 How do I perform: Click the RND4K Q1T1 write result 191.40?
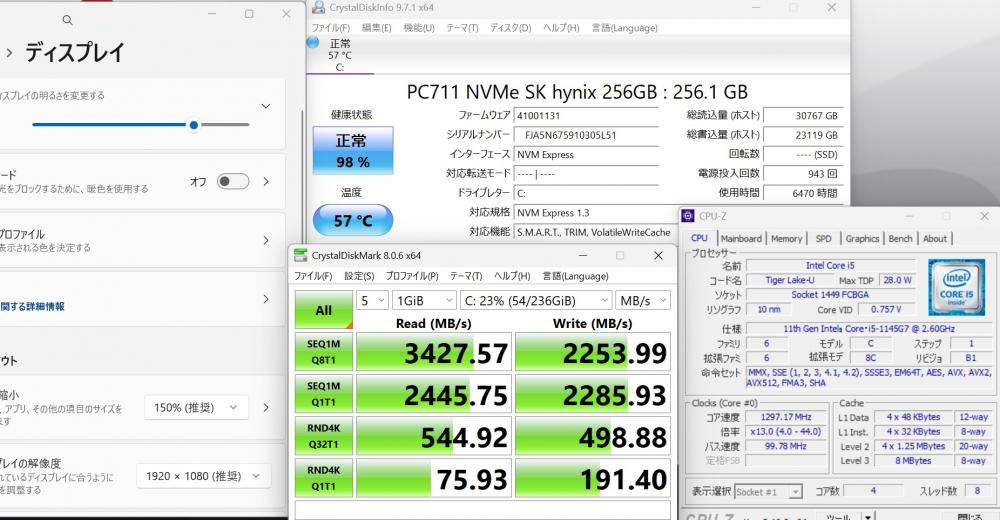pyautogui.click(x=592, y=479)
